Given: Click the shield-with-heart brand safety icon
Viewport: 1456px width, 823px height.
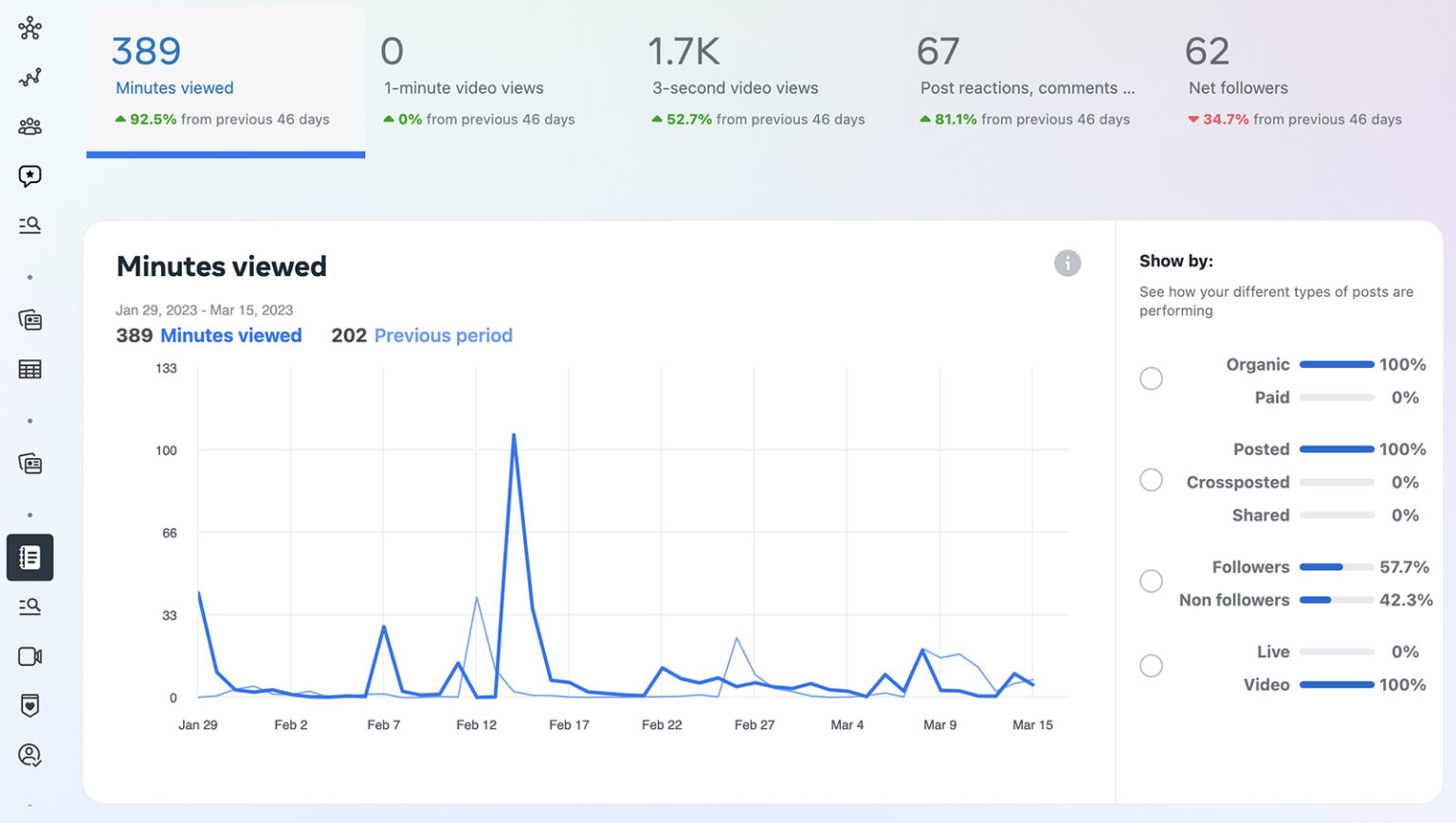Looking at the screenshot, I should point(29,705).
